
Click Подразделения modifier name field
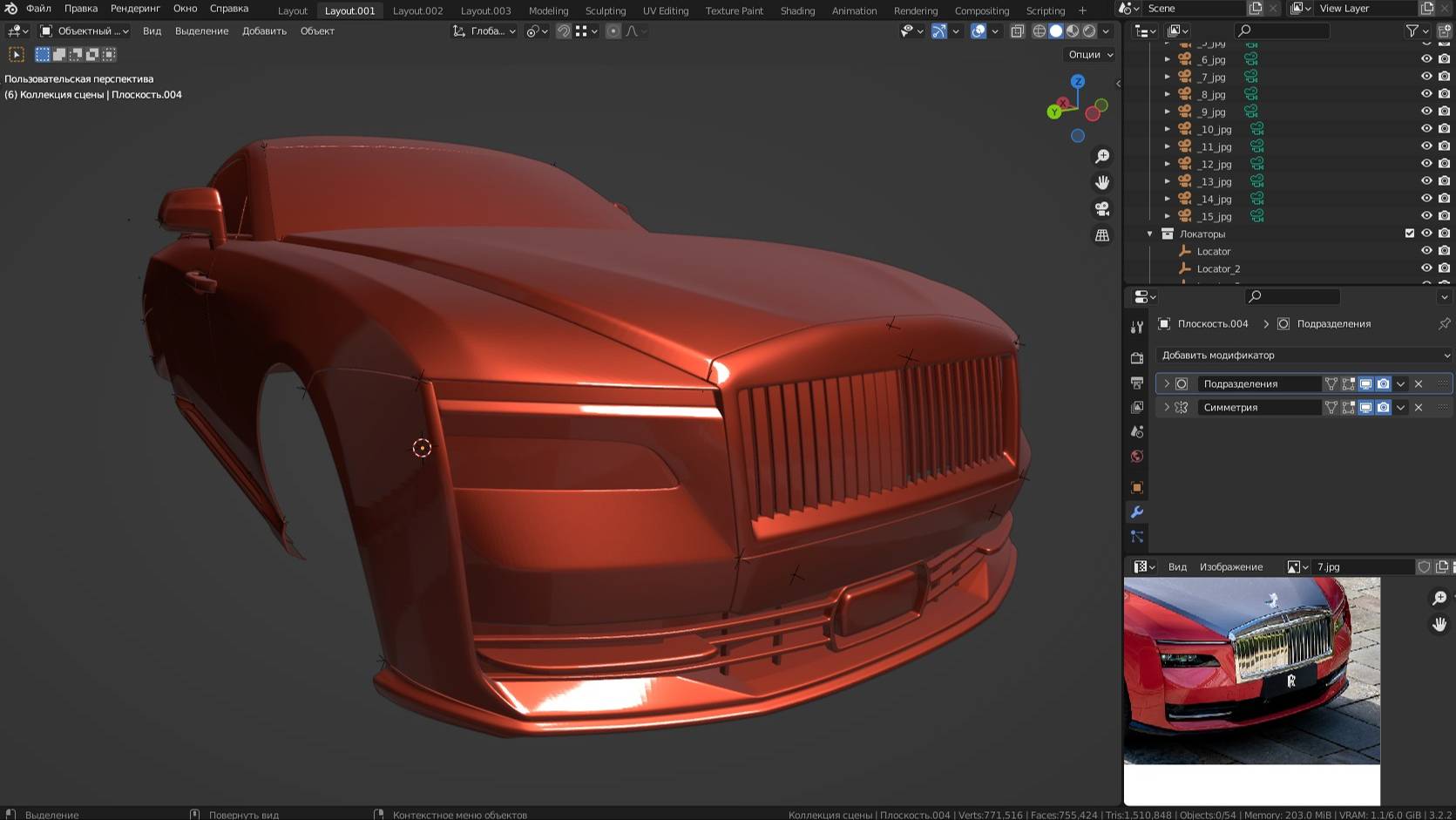point(1259,383)
